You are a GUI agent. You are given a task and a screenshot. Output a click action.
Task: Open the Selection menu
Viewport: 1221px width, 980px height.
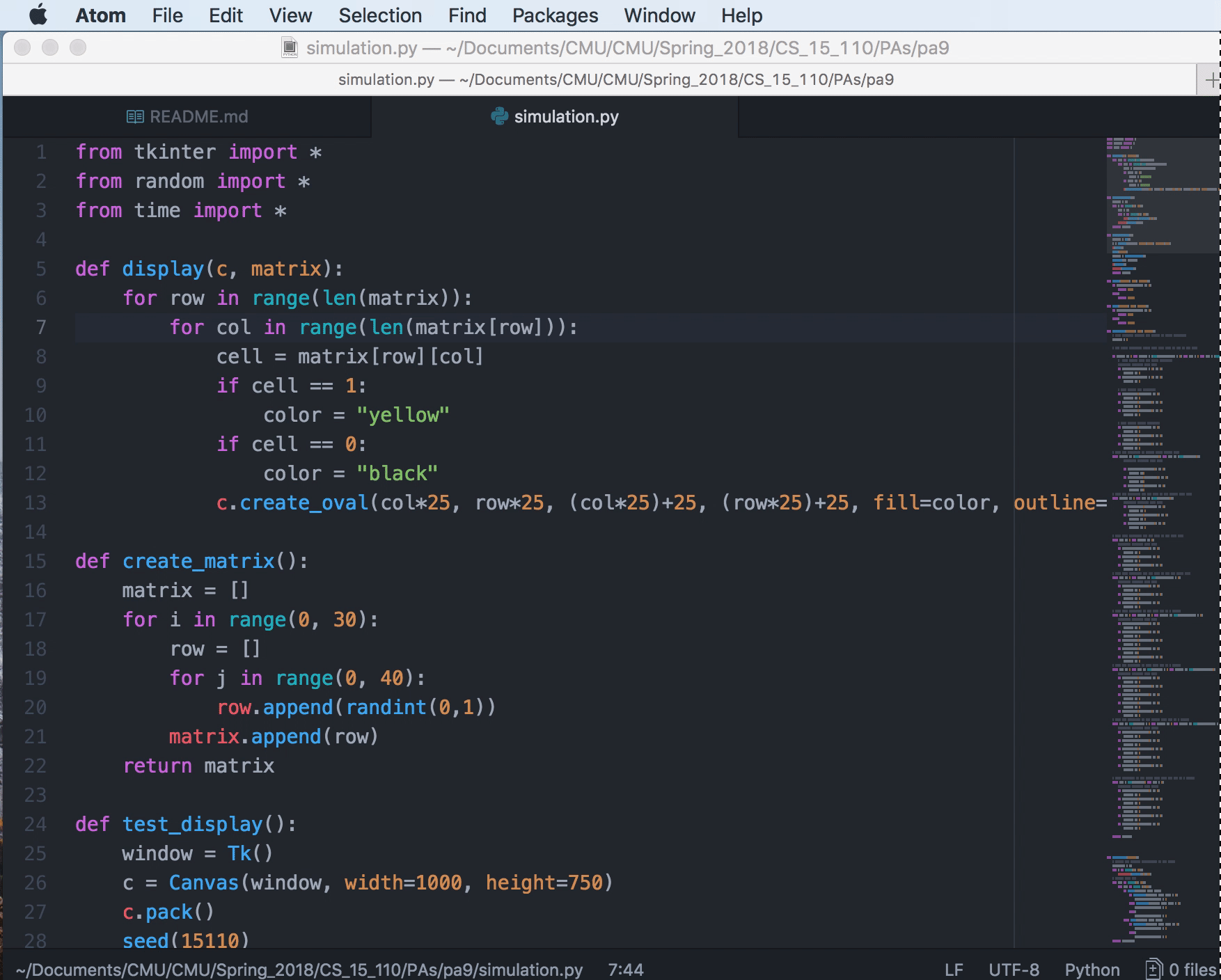pyautogui.click(x=380, y=15)
